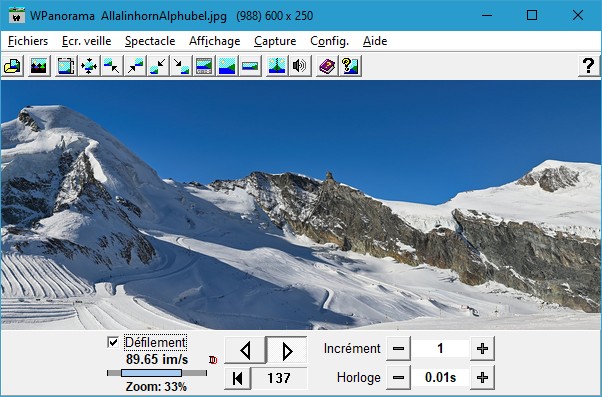This screenshot has width=602, height=397.
Task: Open the Capture menu
Action: [275, 41]
